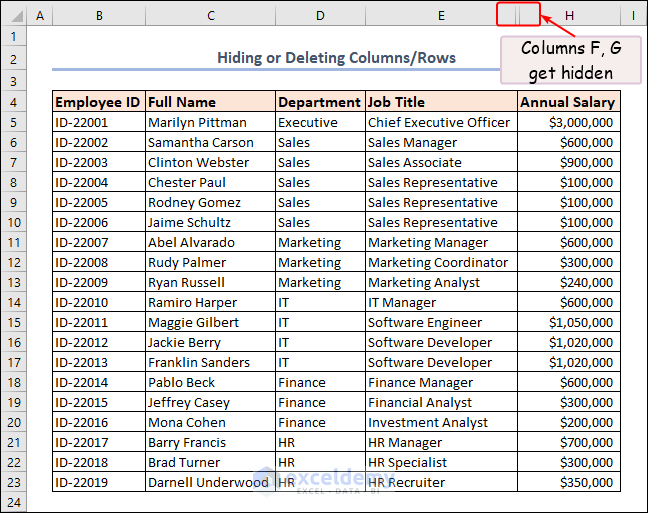Click the Columns F, G get hidden callout
Screen dimensions: 648x513
coord(567,60)
